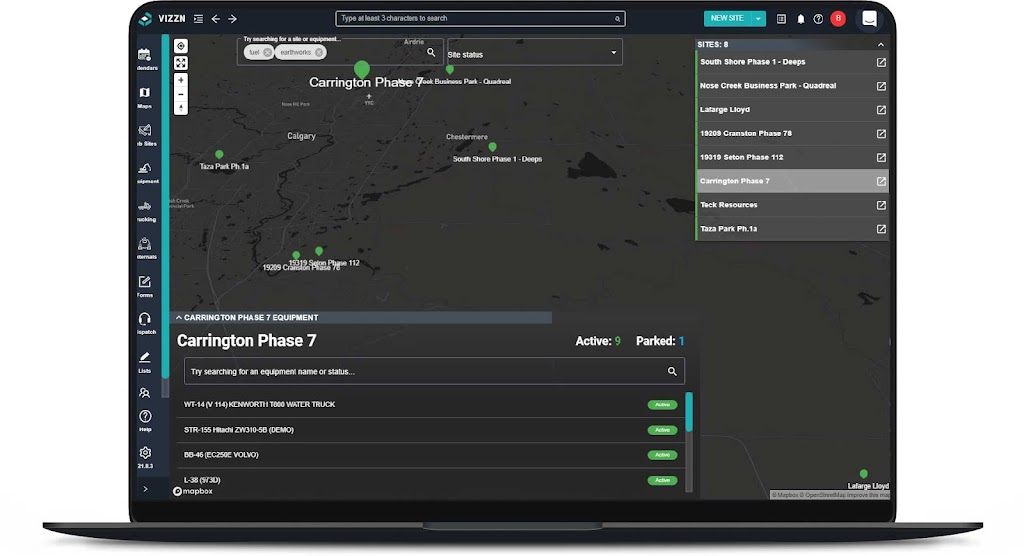Open the Trucking sidebar icon

145,206
